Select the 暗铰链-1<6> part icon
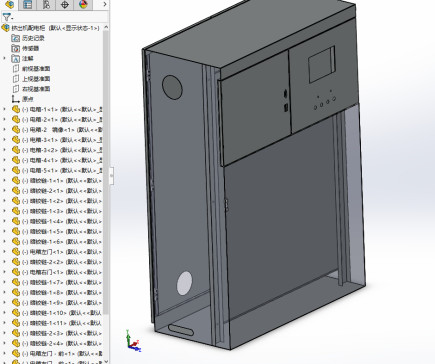This screenshot has height=364, width=435. (x=16, y=241)
